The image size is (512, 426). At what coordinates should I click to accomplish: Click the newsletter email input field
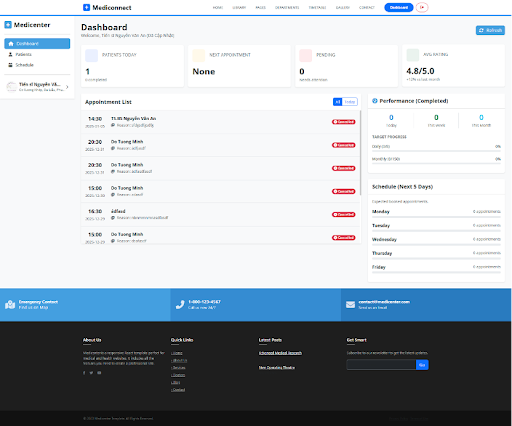coord(381,365)
